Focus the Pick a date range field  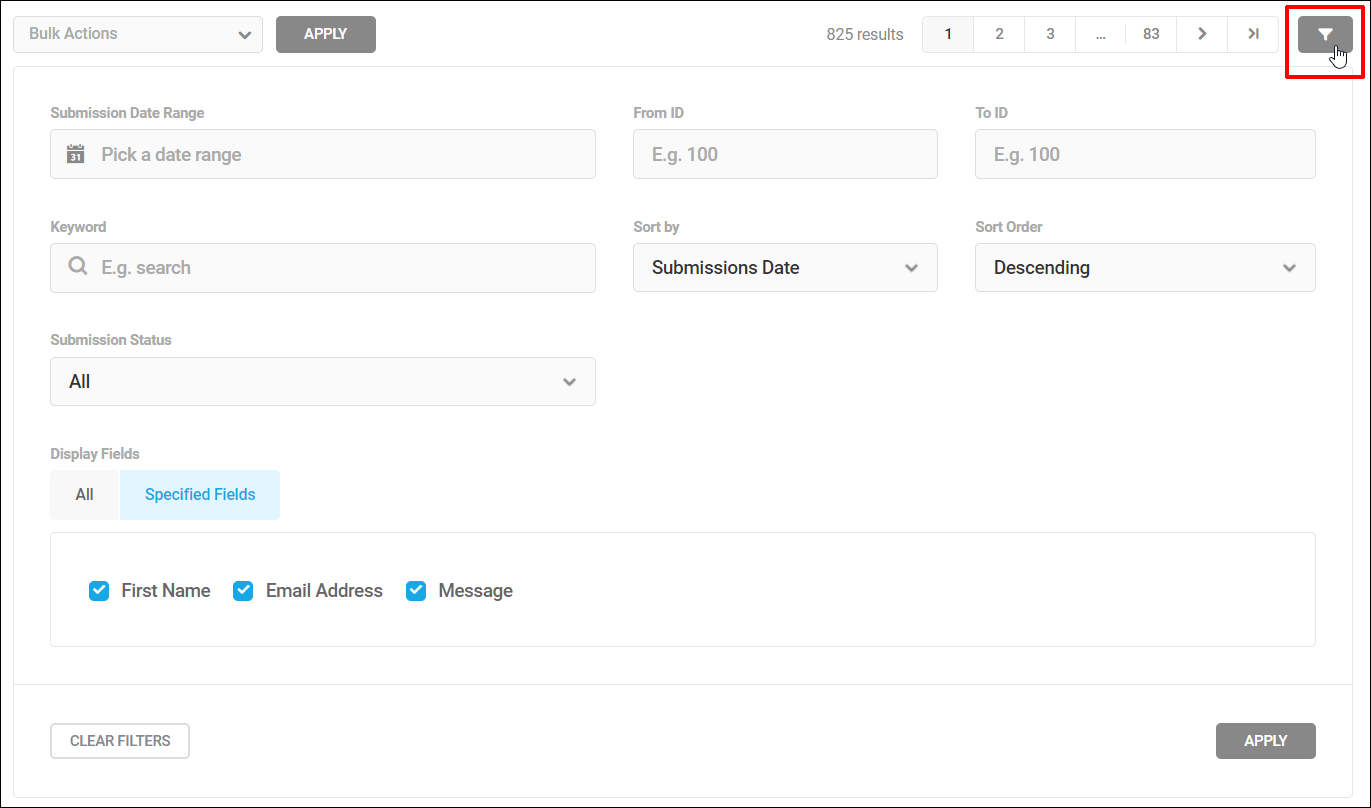pyautogui.click(x=323, y=154)
